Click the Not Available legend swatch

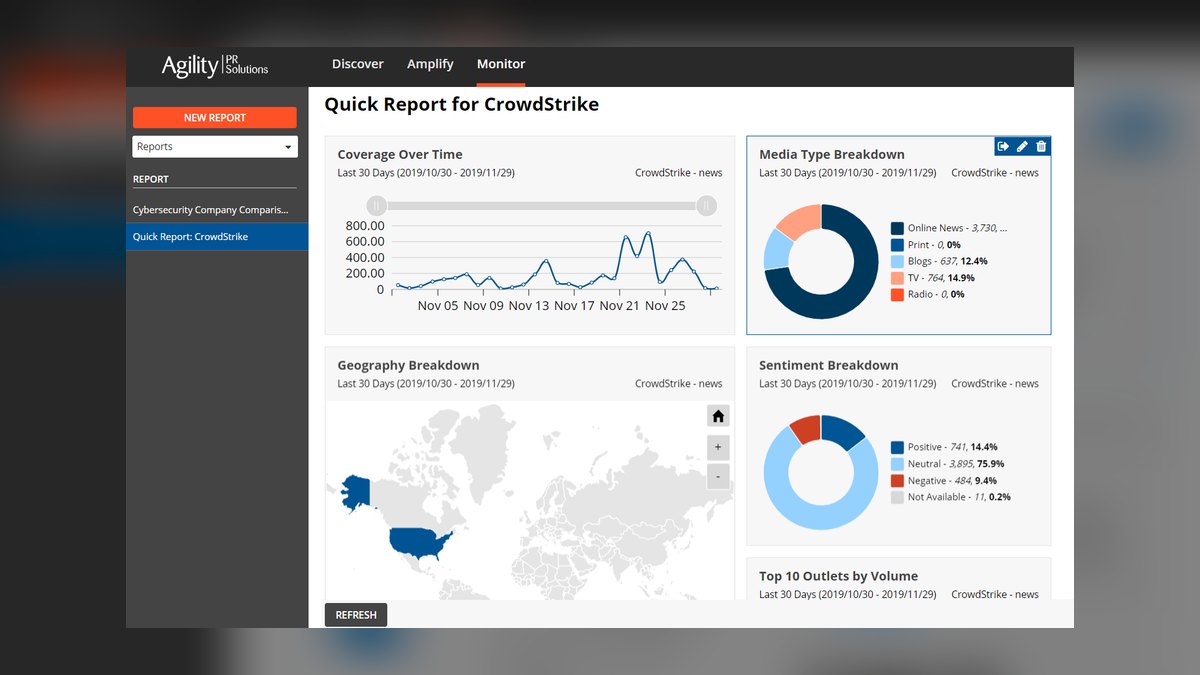pyautogui.click(x=897, y=497)
